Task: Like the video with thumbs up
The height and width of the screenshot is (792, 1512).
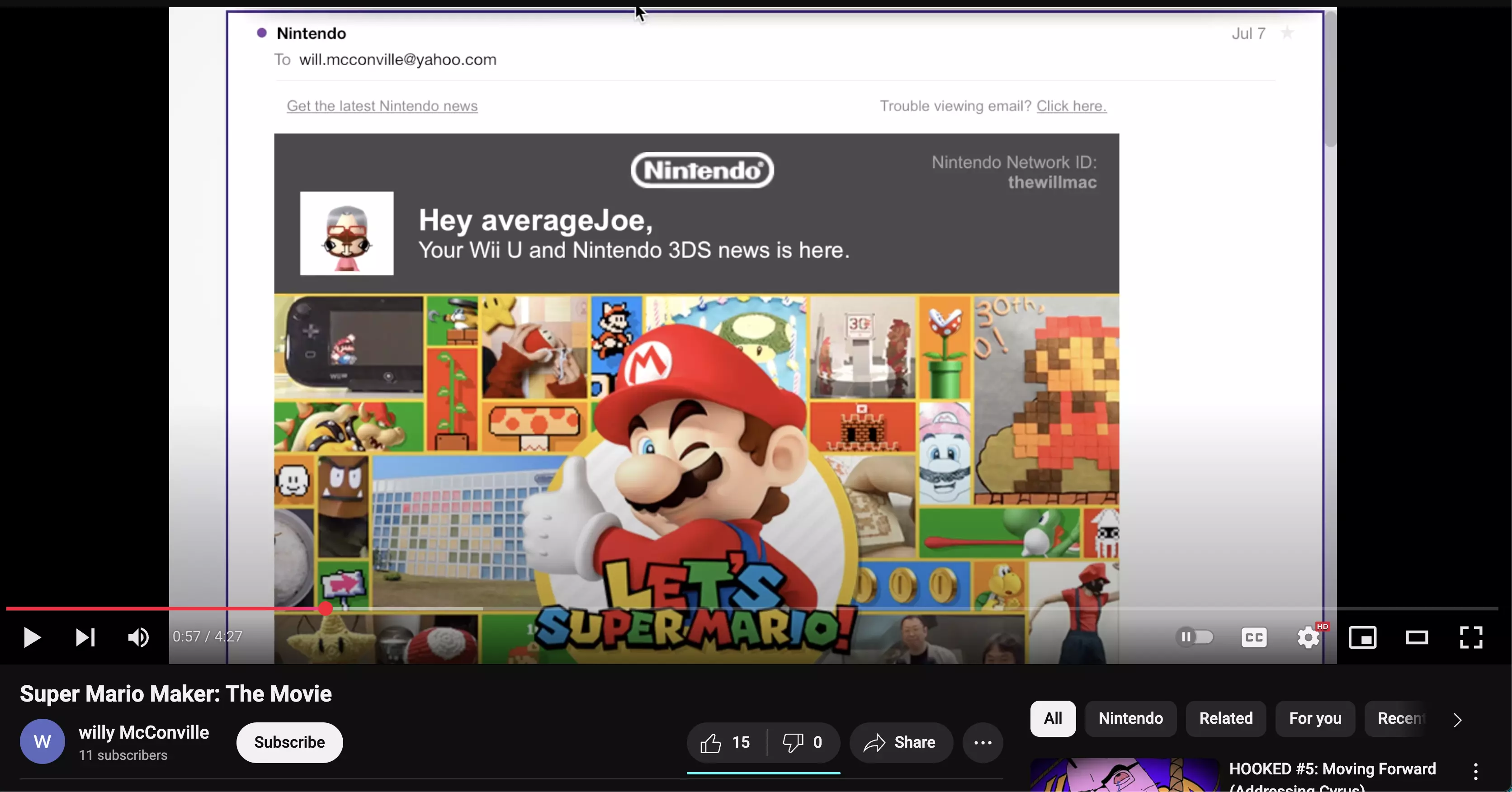Action: pyautogui.click(x=726, y=743)
